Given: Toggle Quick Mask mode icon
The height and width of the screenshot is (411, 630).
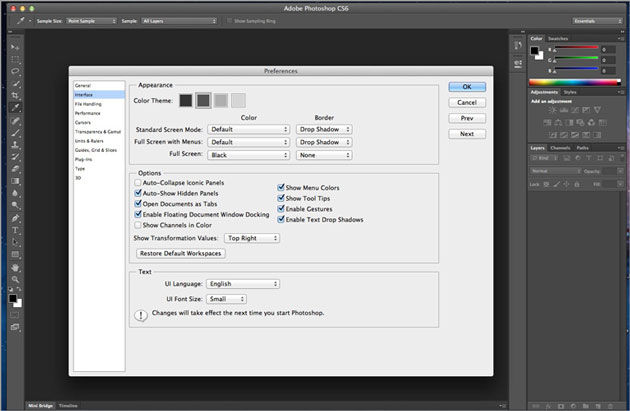Looking at the screenshot, I should click(x=15, y=315).
